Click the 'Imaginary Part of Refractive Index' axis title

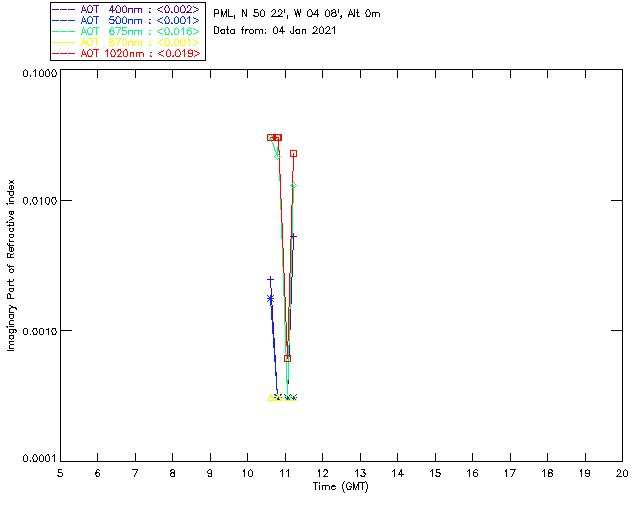[11, 265]
